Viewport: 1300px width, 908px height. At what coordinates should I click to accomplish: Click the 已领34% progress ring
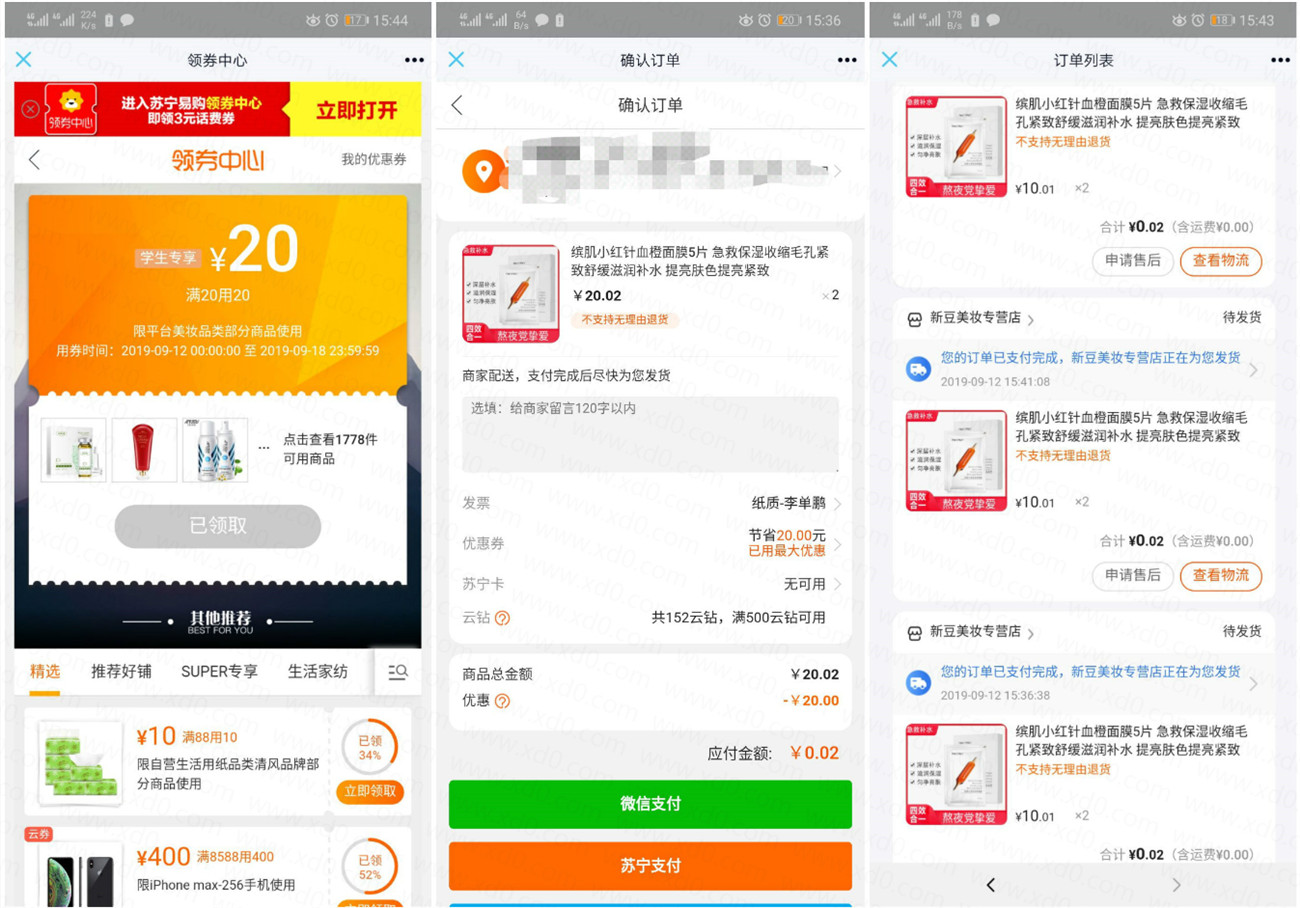(370, 747)
